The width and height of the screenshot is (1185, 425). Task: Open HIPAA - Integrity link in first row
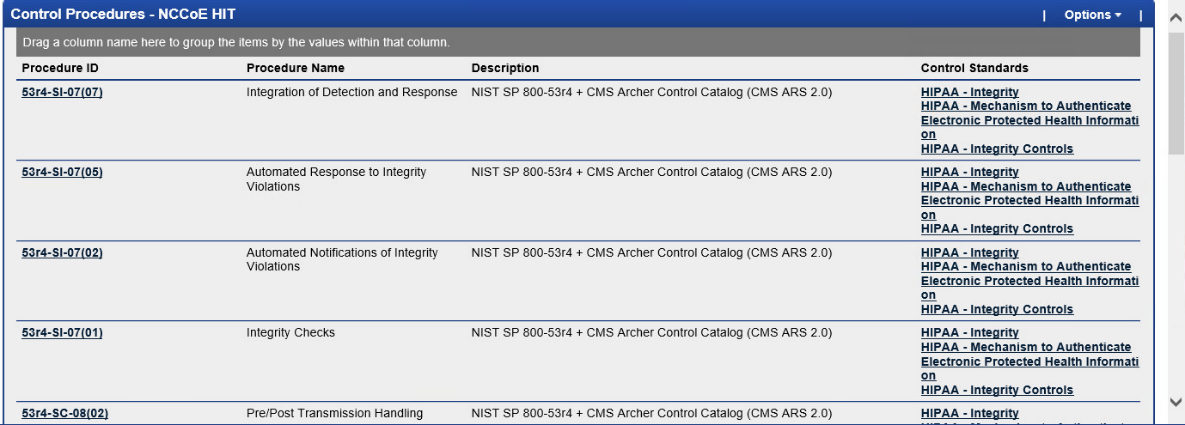pos(970,92)
